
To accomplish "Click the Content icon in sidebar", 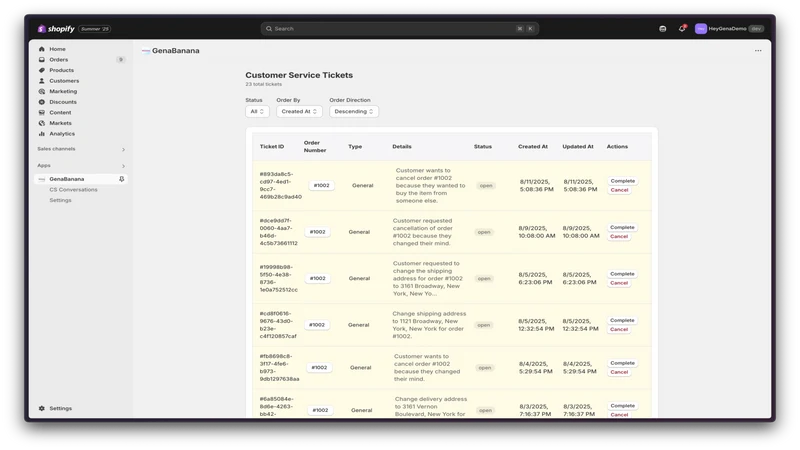I will (42, 113).
